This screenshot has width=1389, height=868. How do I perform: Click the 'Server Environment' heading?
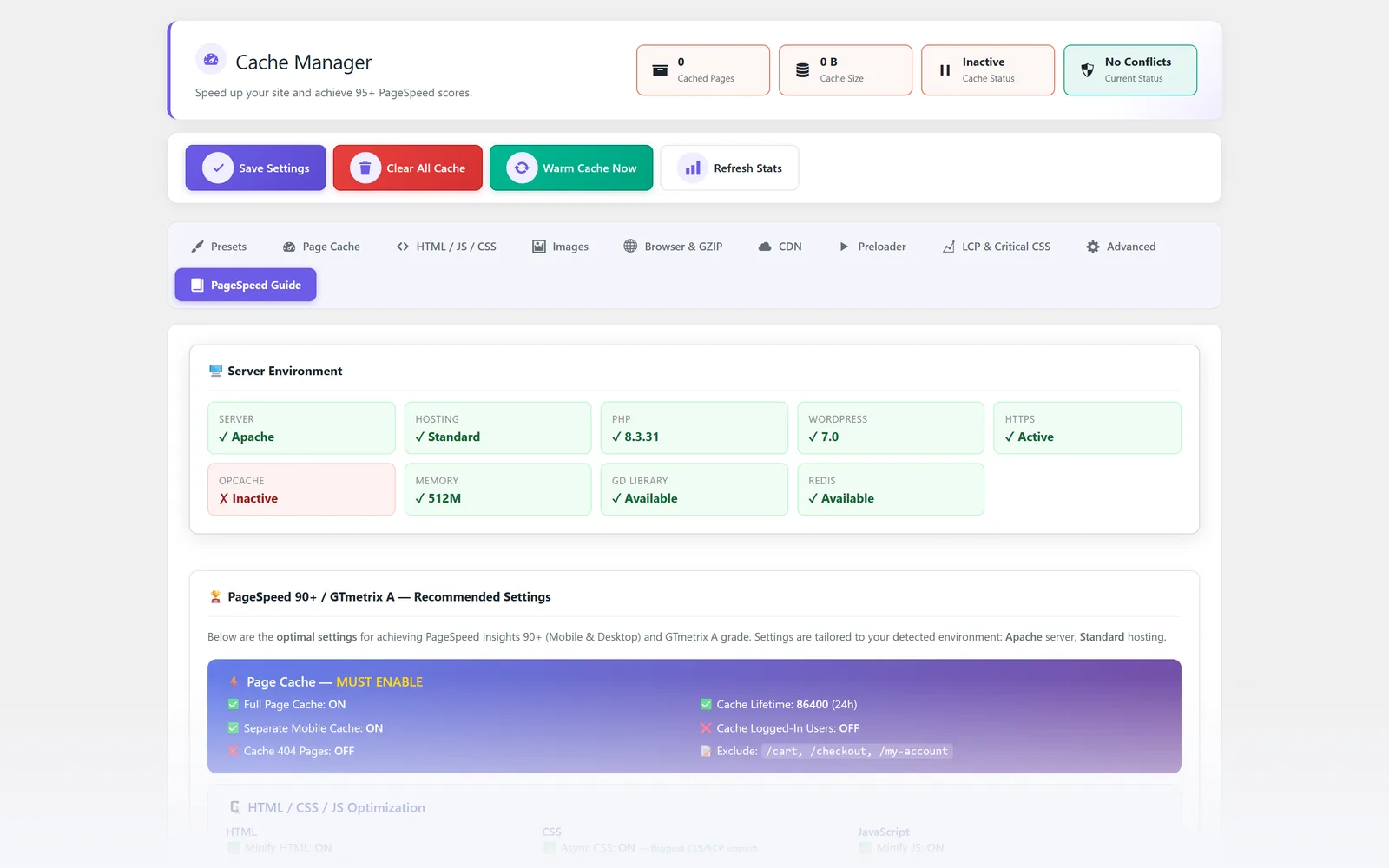(285, 371)
